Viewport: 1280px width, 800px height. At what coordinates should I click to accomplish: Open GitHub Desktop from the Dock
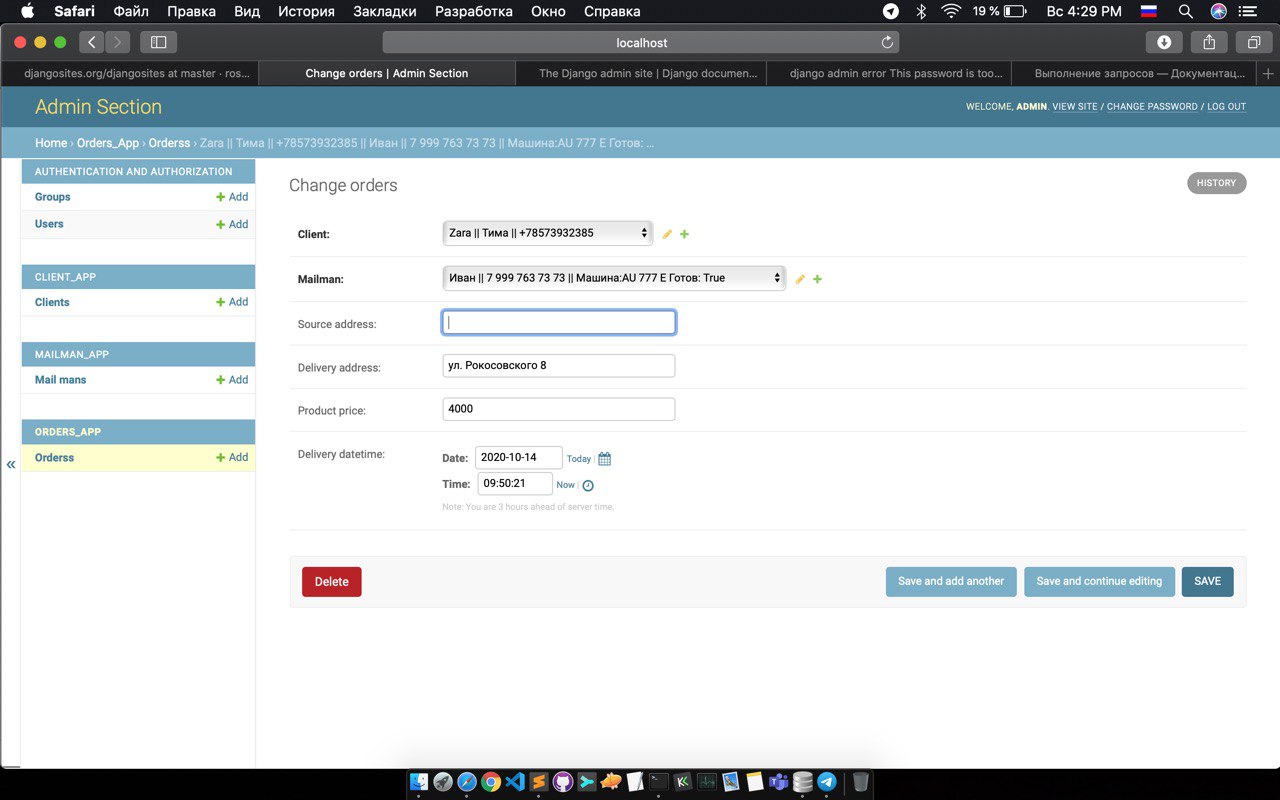563,782
